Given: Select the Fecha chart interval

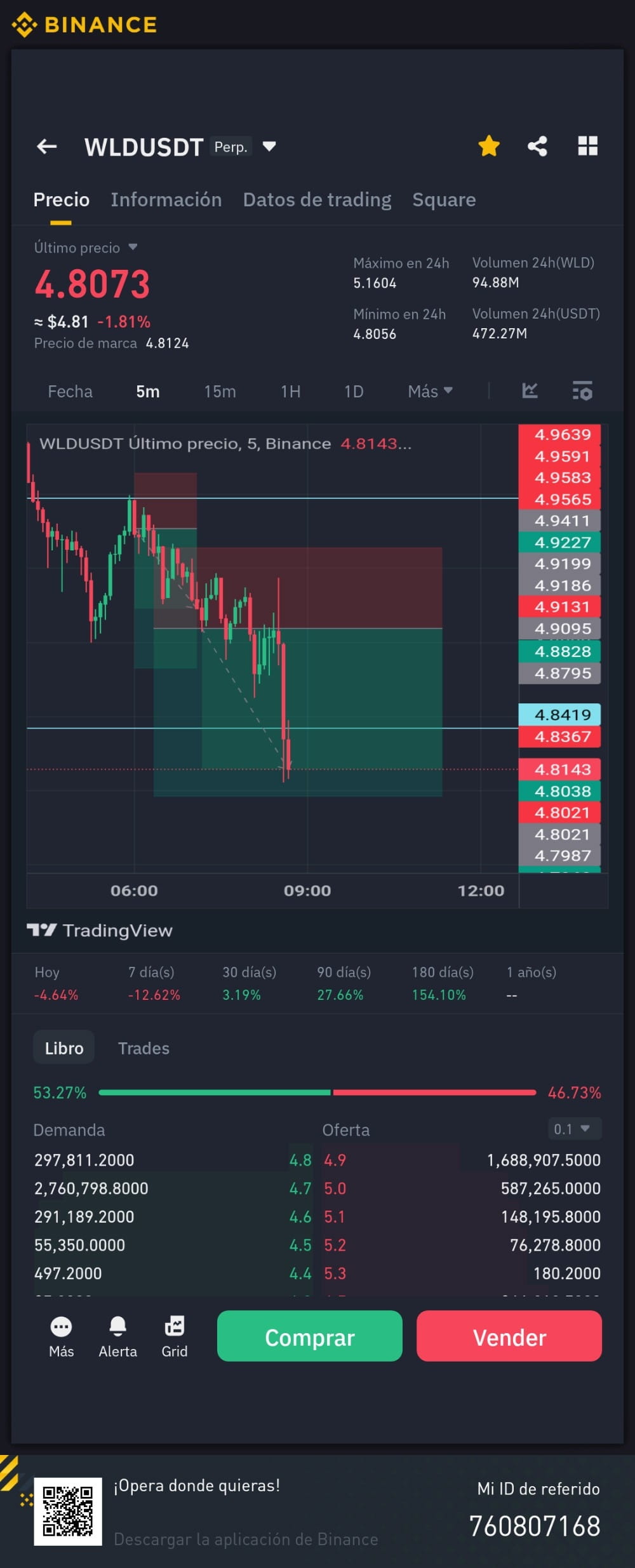Looking at the screenshot, I should [70, 391].
